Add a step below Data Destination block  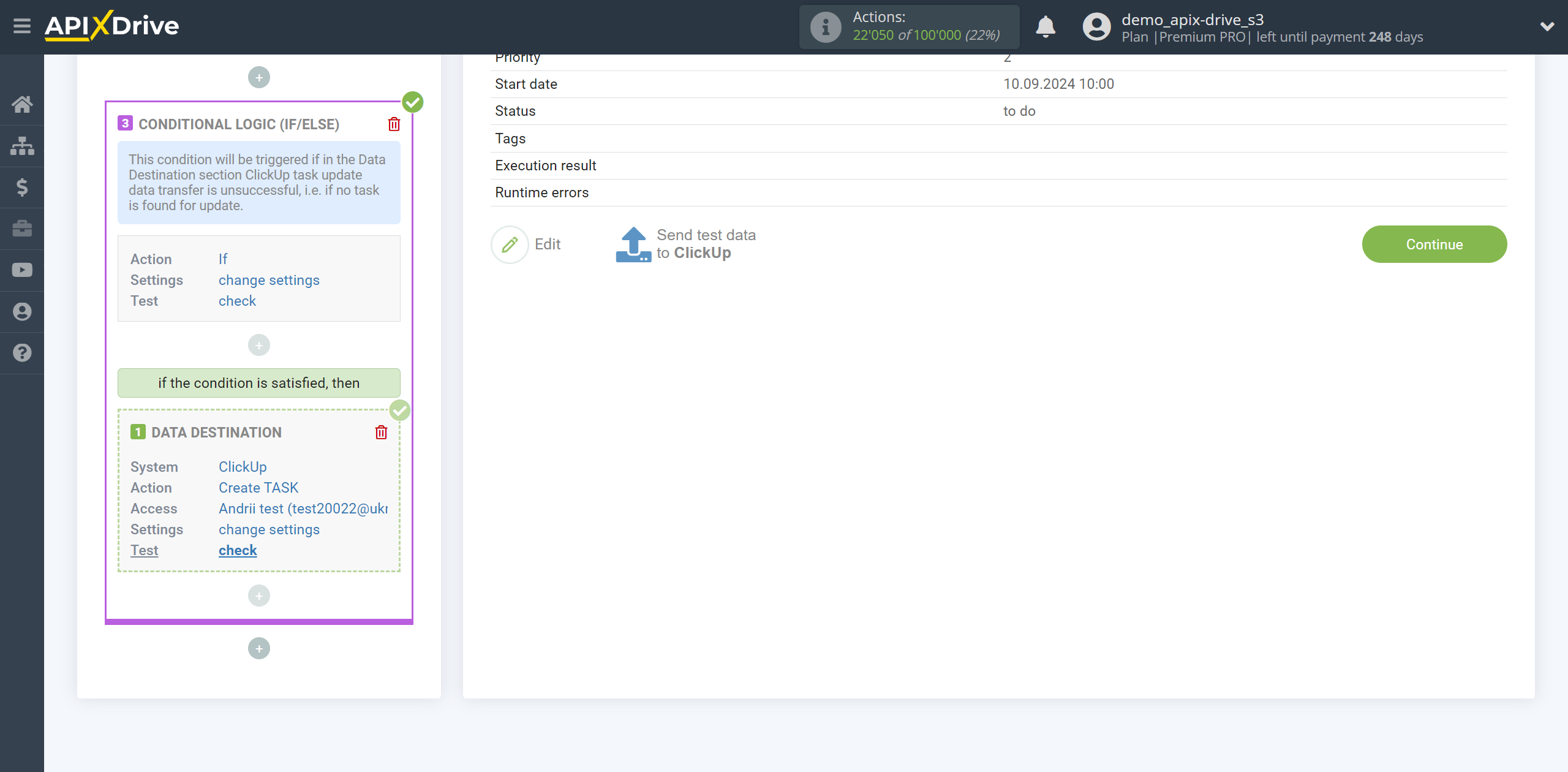259,596
